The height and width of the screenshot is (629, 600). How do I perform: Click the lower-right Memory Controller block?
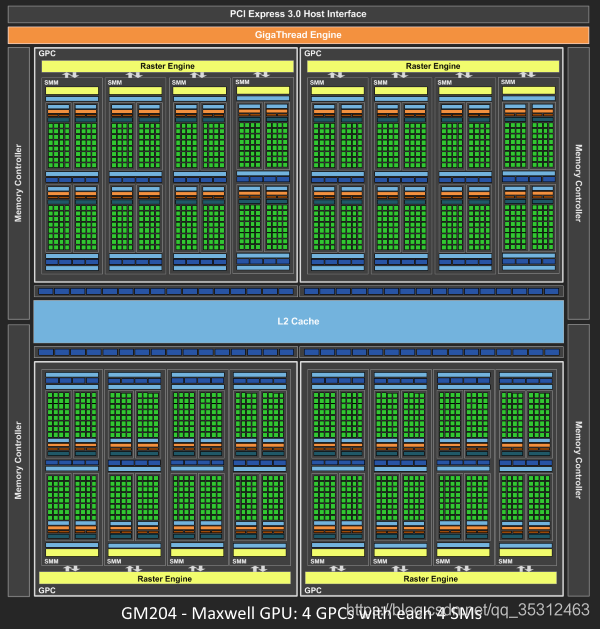(x=578, y=460)
